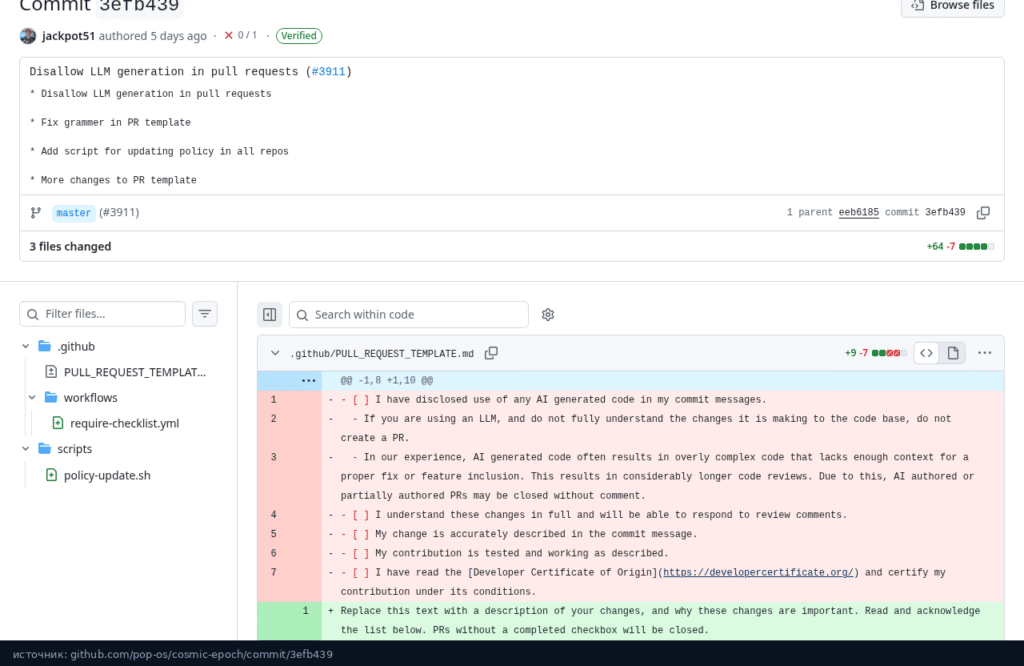The width and height of the screenshot is (1024, 666).
Task: Click the .github/PULL_REQUEST_TEMPLATE.md file name
Action: pyautogui.click(x=382, y=354)
